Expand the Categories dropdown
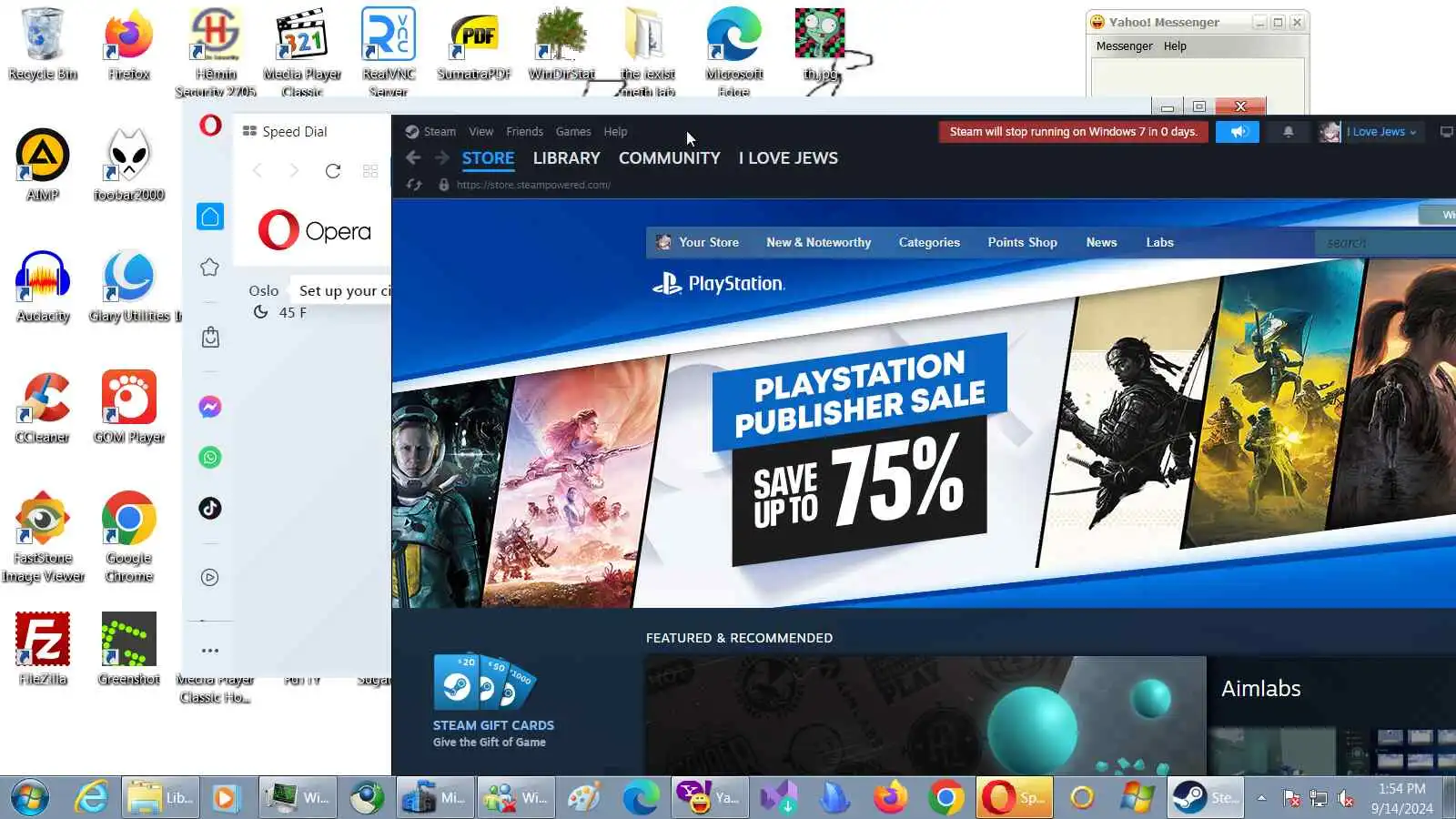The image size is (1456, 819). [929, 242]
